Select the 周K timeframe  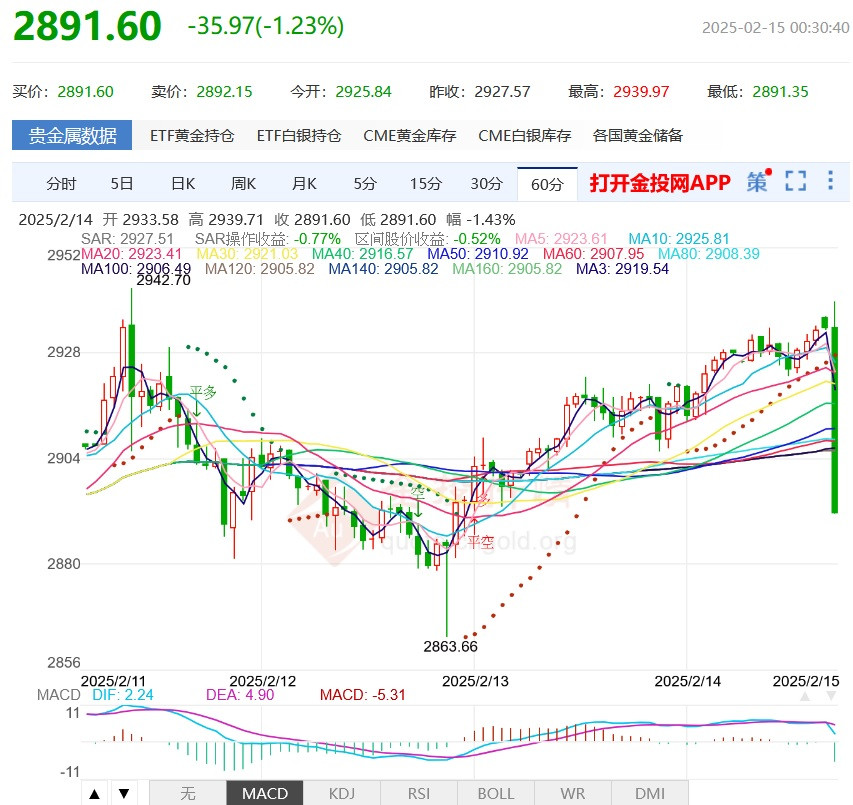pos(243,184)
